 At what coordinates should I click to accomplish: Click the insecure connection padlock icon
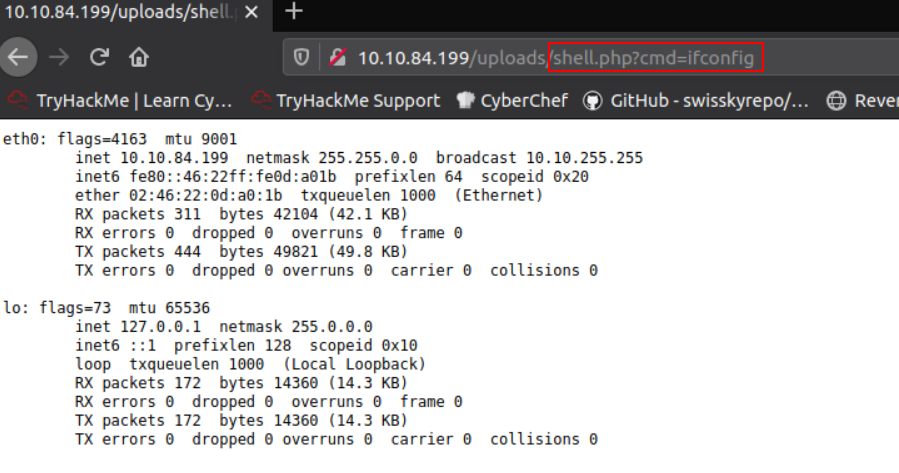pos(338,58)
